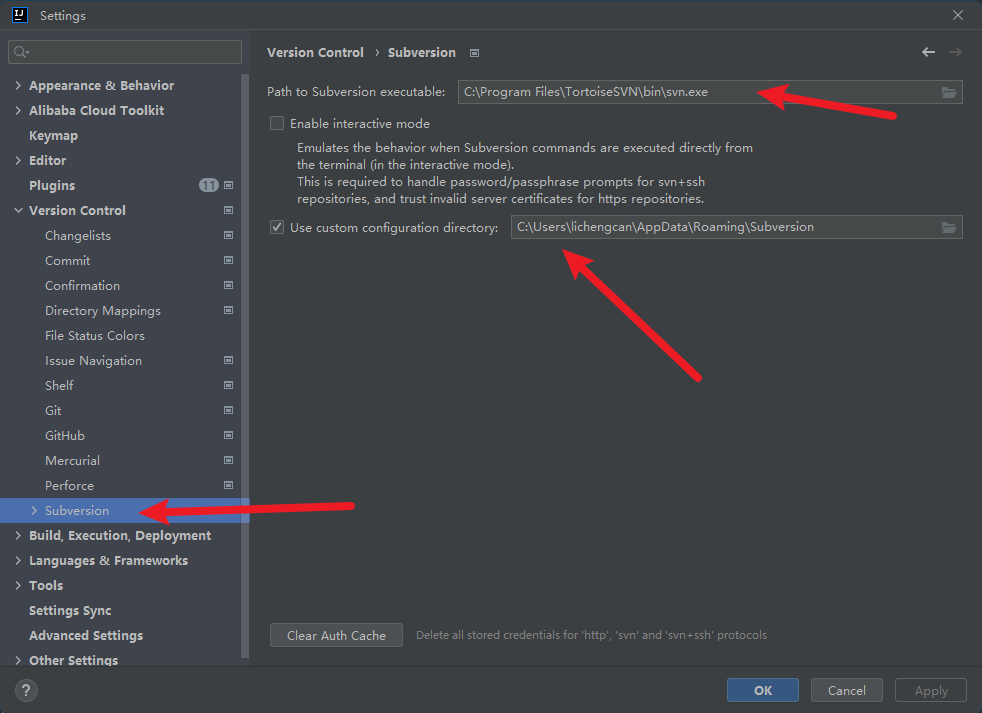982x713 pixels.
Task: Click the settings tree vertical scrollbar
Action: coord(245,366)
